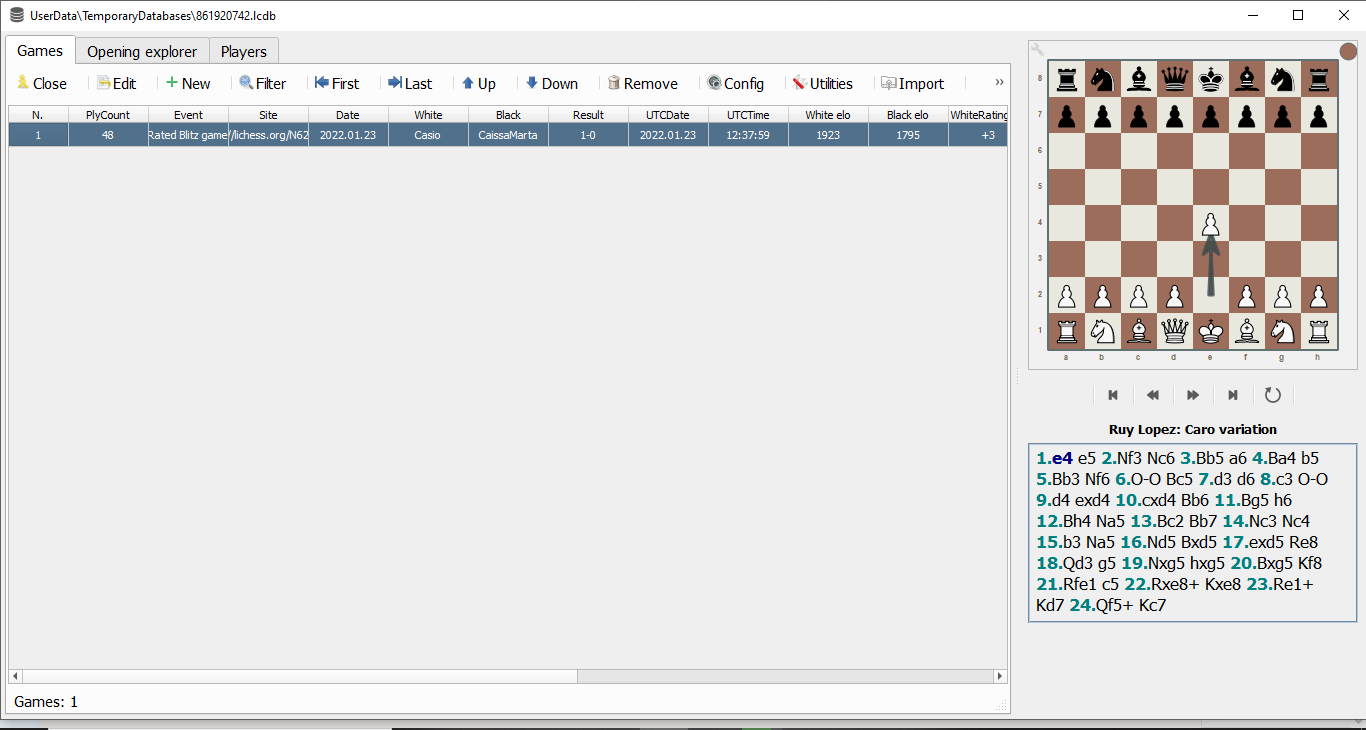Click the white pawn on e4
Viewport: 1366px width, 730px height.
click(x=1211, y=224)
